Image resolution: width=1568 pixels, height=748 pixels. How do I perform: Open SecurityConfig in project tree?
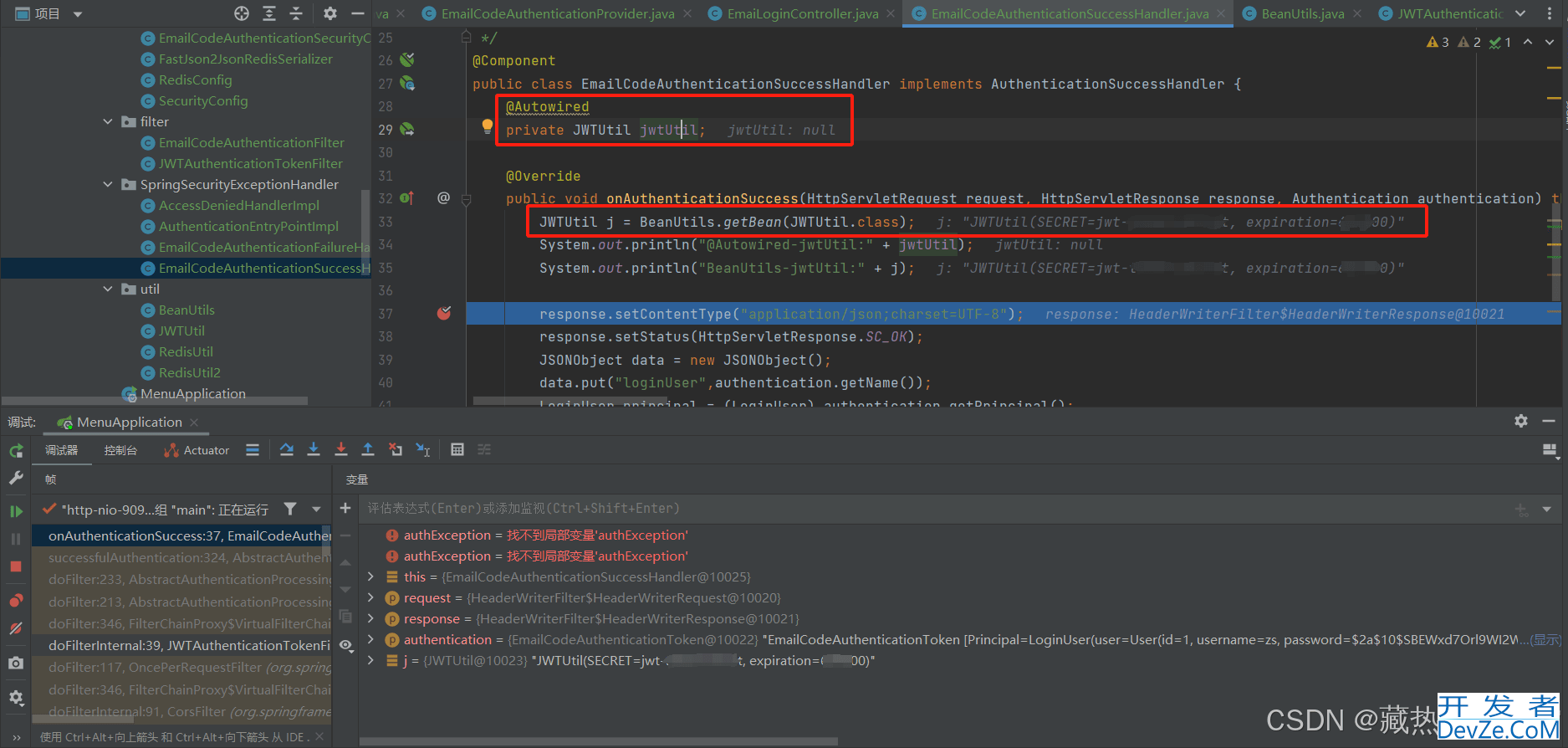(203, 100)
